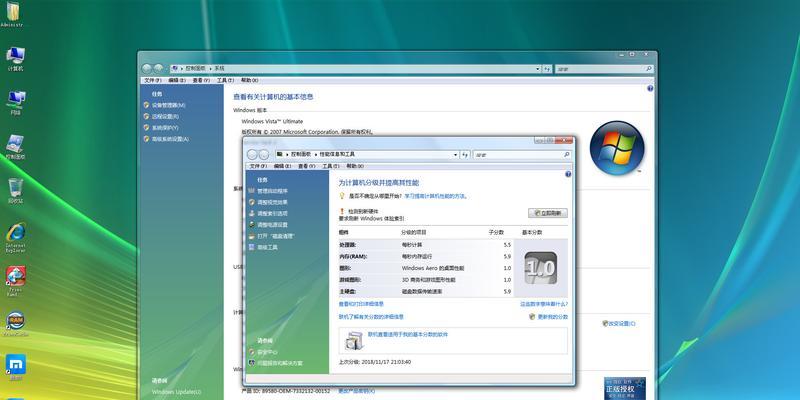Click Forward arrow in the performance window
Image resolution: width=800 pixels, height=400 pixels.
click(x=263, y=155)
